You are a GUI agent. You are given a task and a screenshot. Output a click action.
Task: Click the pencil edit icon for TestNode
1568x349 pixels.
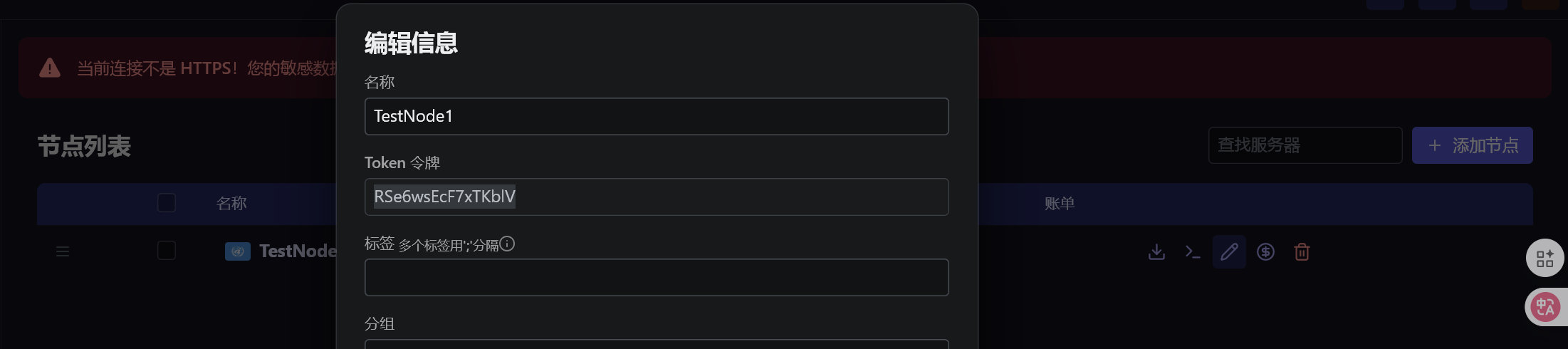[x=1229, y=251]
